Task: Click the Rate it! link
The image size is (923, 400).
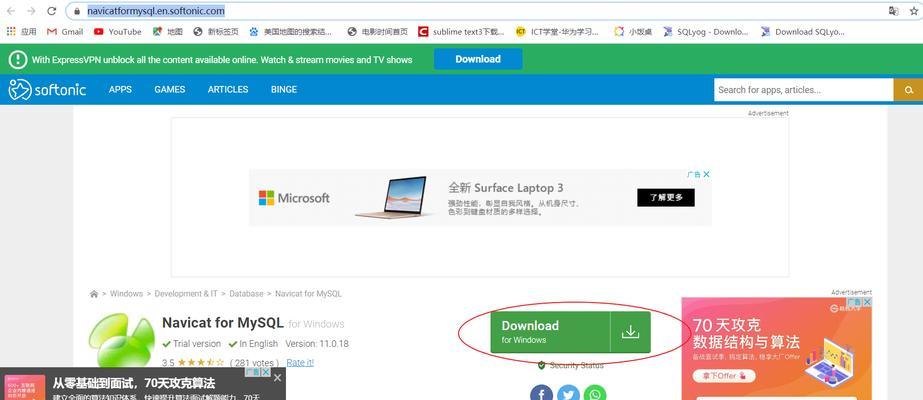Action: [300, 362]
